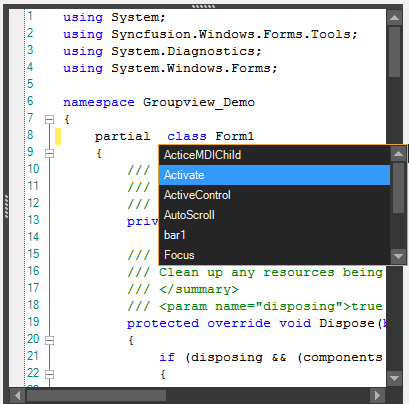The height and width of the screenshot is (404, 409).
Task: Click the autocomplete list scroll up arrow
Action: point(398,154)
